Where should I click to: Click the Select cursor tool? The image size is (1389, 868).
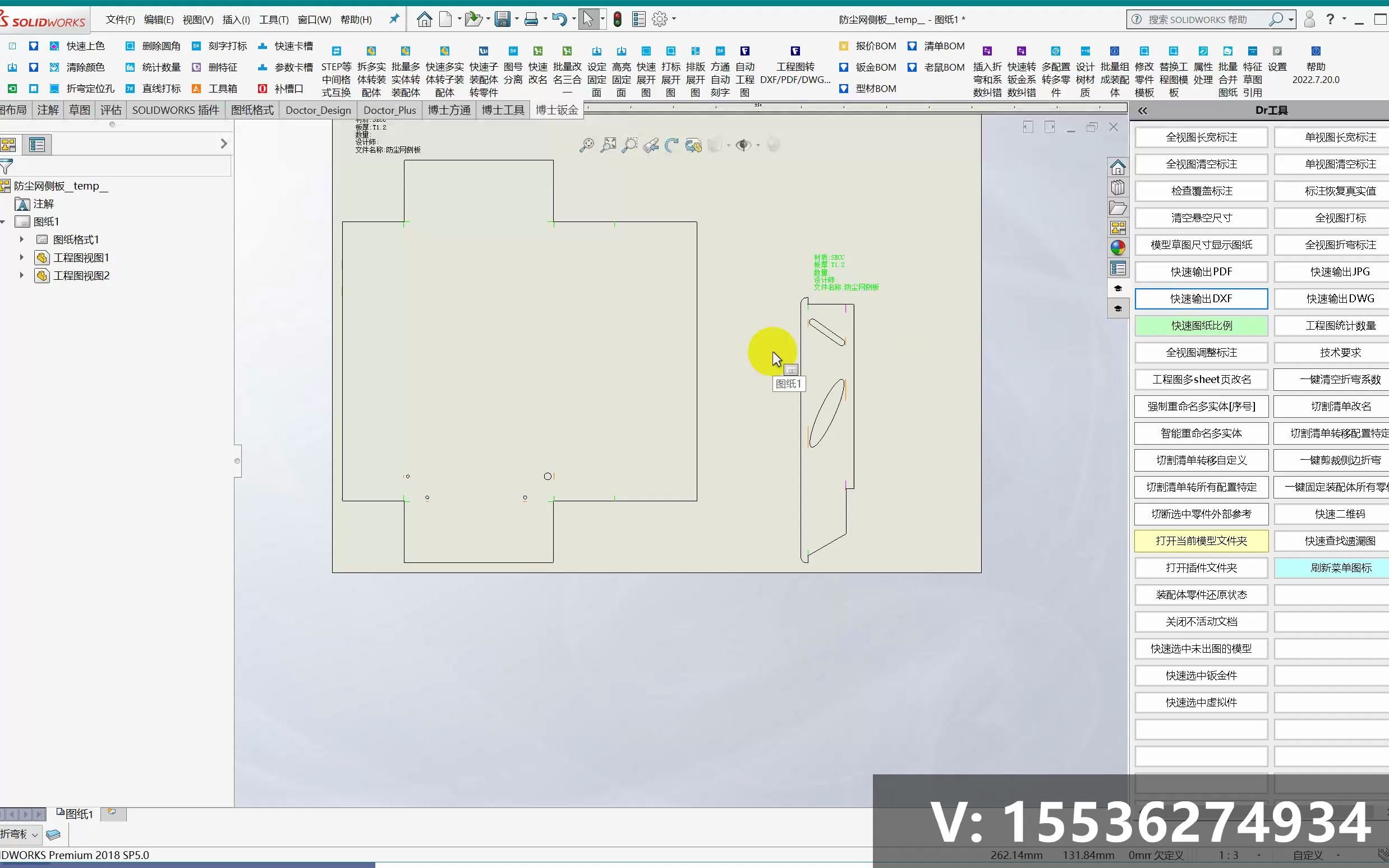click(x=588, y=19)
